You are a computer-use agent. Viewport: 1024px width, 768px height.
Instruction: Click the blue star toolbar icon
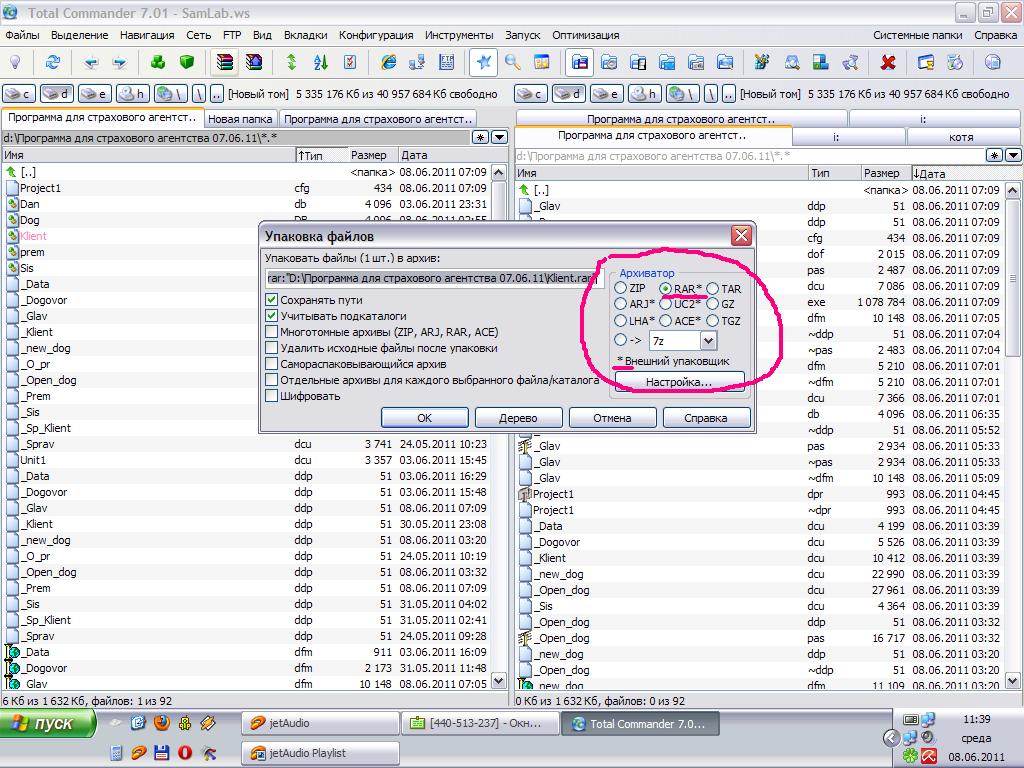coord(484,63)
